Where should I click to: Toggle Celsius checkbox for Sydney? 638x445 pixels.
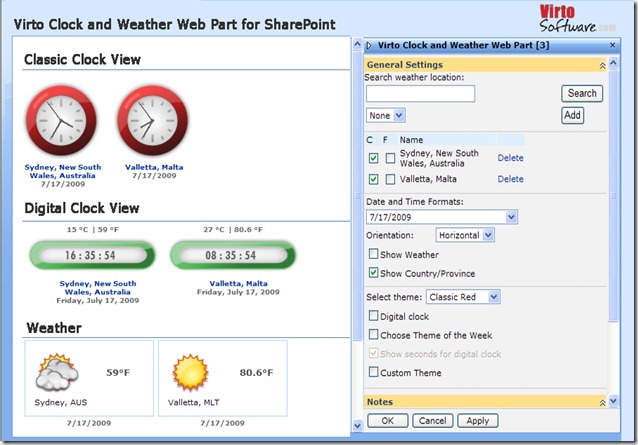click(373, 158)
